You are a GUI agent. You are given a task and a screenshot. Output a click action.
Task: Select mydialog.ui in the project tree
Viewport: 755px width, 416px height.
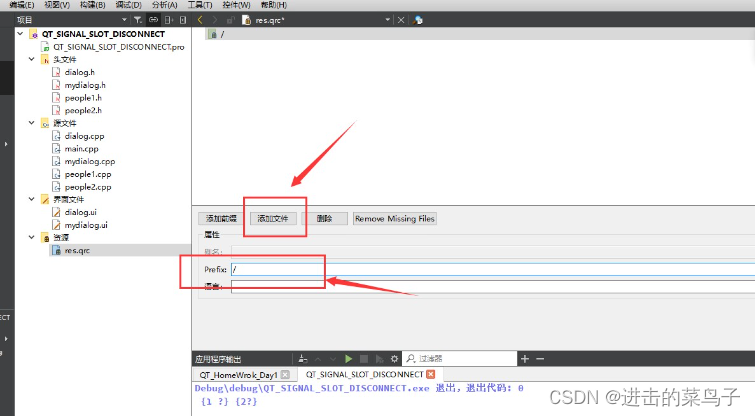[x=86, y=225]
